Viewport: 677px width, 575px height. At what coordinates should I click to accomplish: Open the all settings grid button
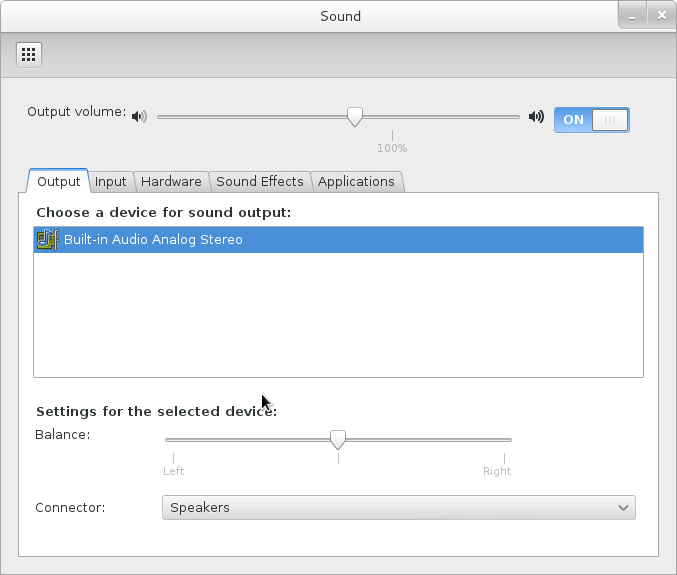29,55
